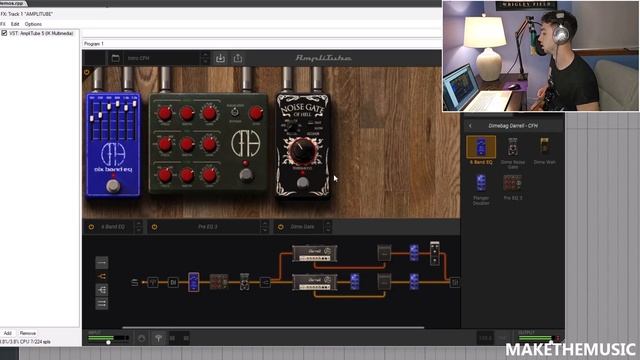Open the Edit menu
The width and height of the screenshot is (640, 360).
[x=15, y=24]
